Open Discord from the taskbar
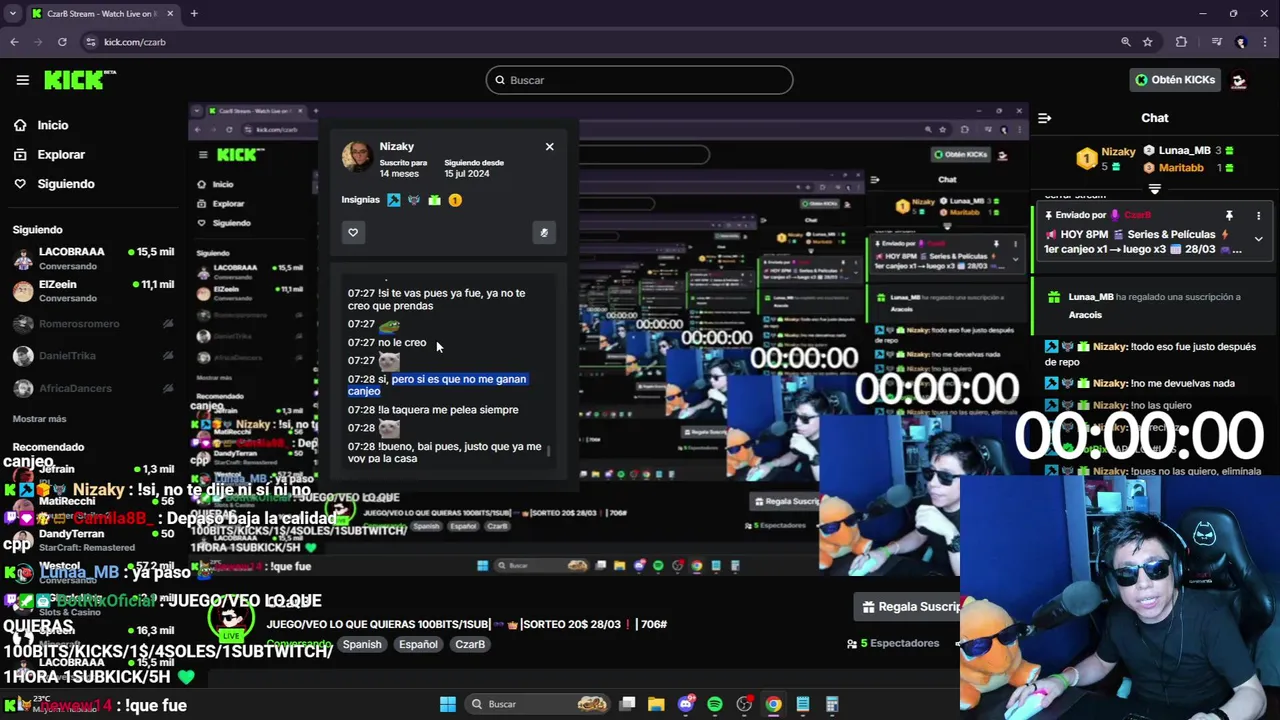Image resolution: width=1280 pixels, height=720 pixels. 686,704
